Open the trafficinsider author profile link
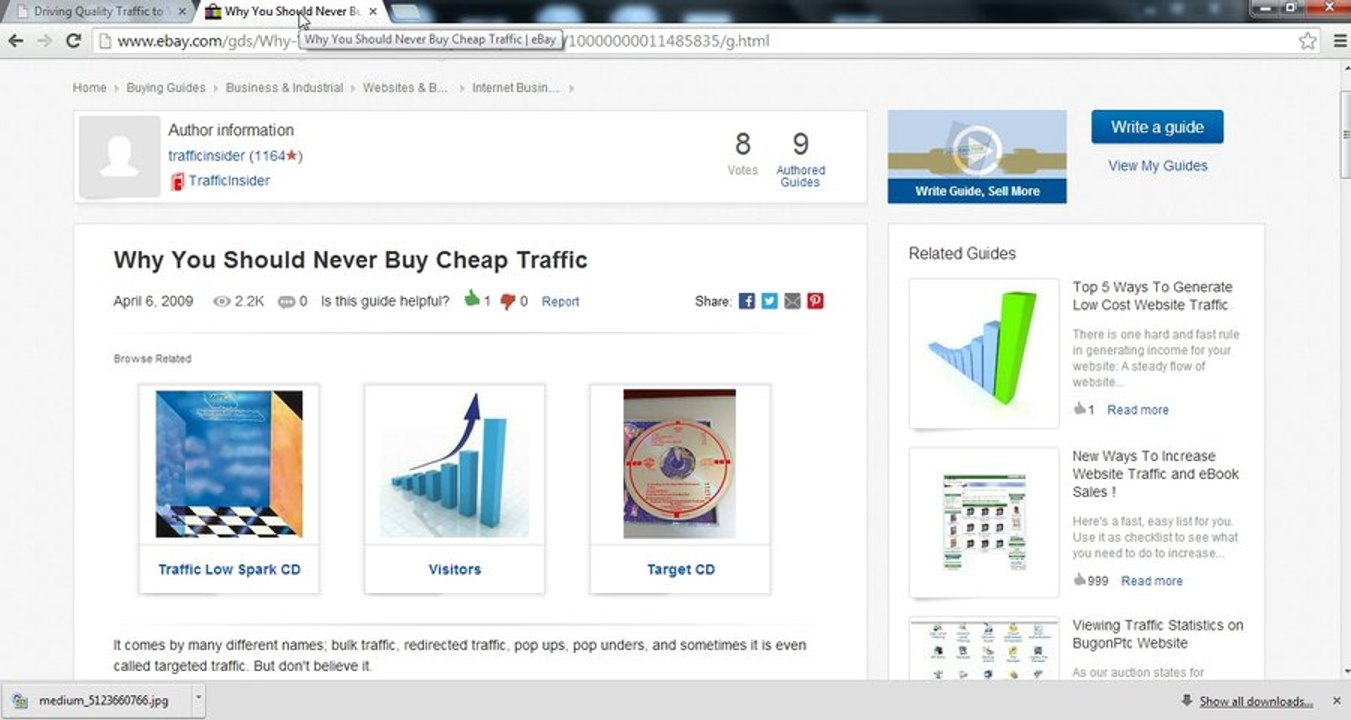Viewport: 1351px width, 720px height. pyautogui.click(x=206, y=156)
